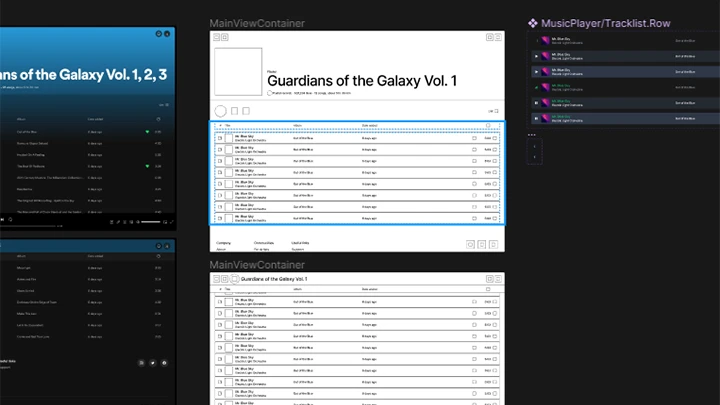Select small Guardians of the Galaxy Vol. 1 compact title

click(274, 279)
